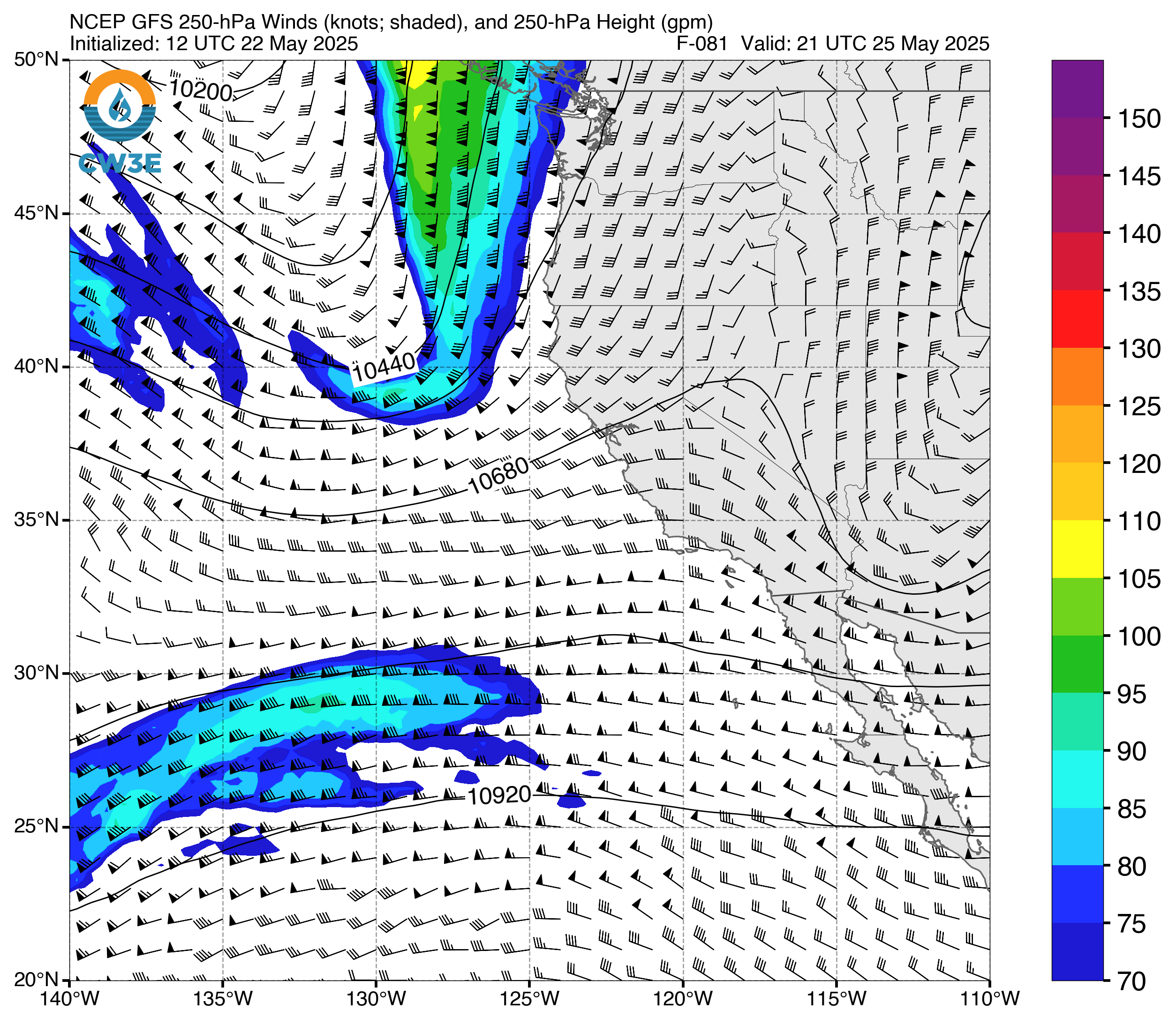Click the 140 colorbar tick label
Viewport: 1176px width, 1033px height.
(1139, 234)
